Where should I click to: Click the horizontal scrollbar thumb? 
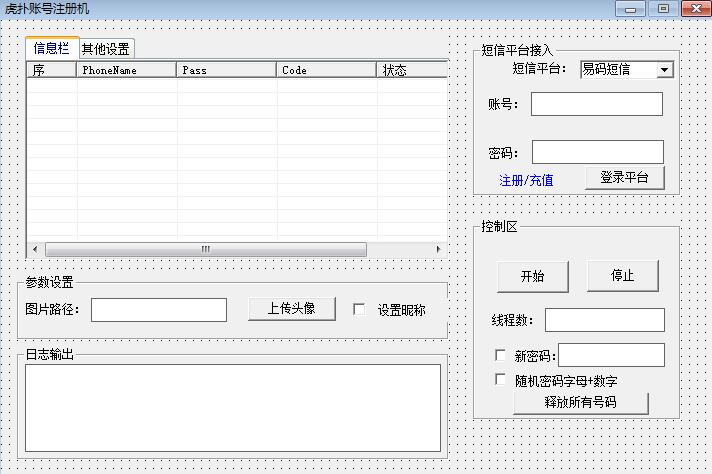point(206,249)
